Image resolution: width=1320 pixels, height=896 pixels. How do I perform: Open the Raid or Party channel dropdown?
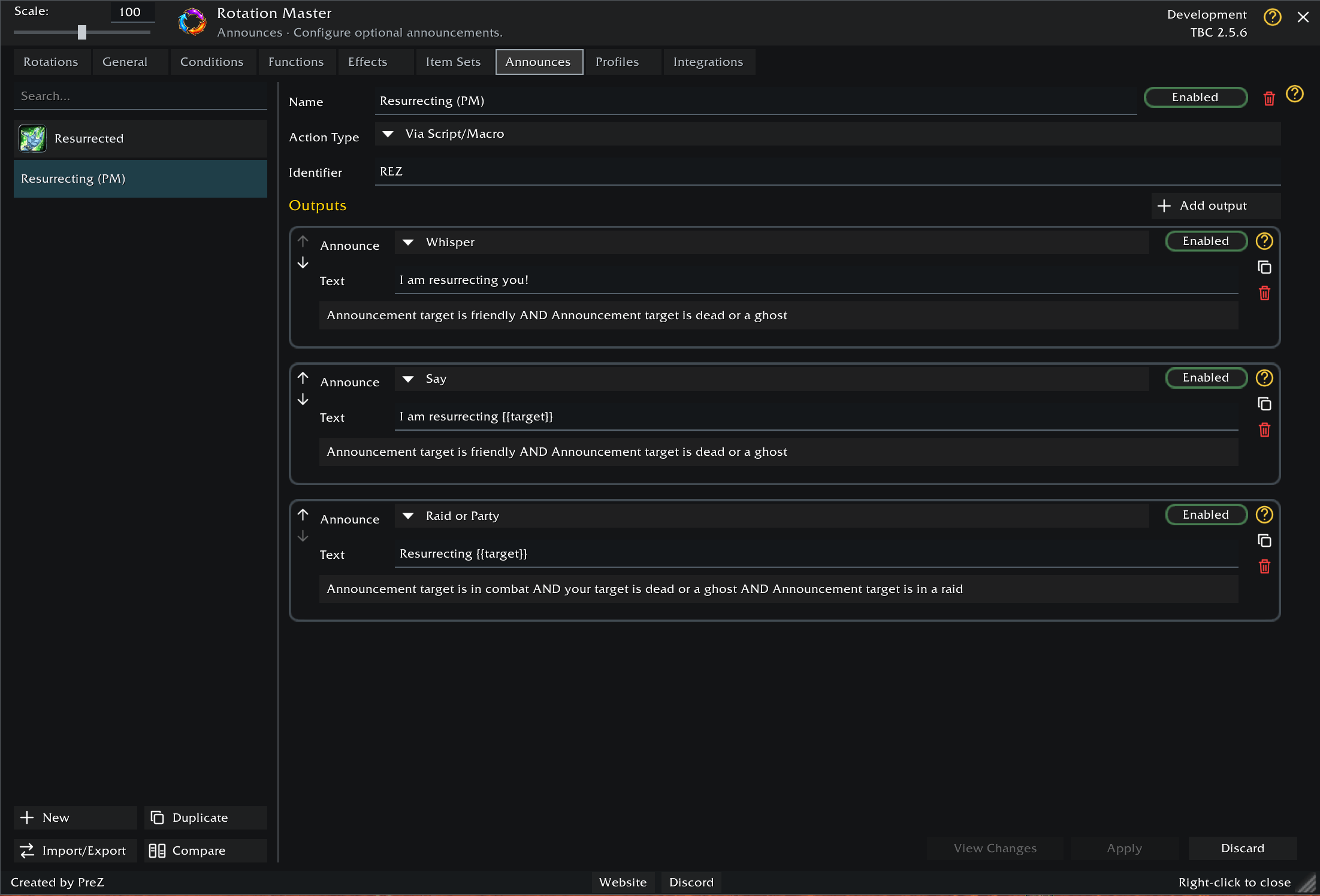click(x=772, y=516)
